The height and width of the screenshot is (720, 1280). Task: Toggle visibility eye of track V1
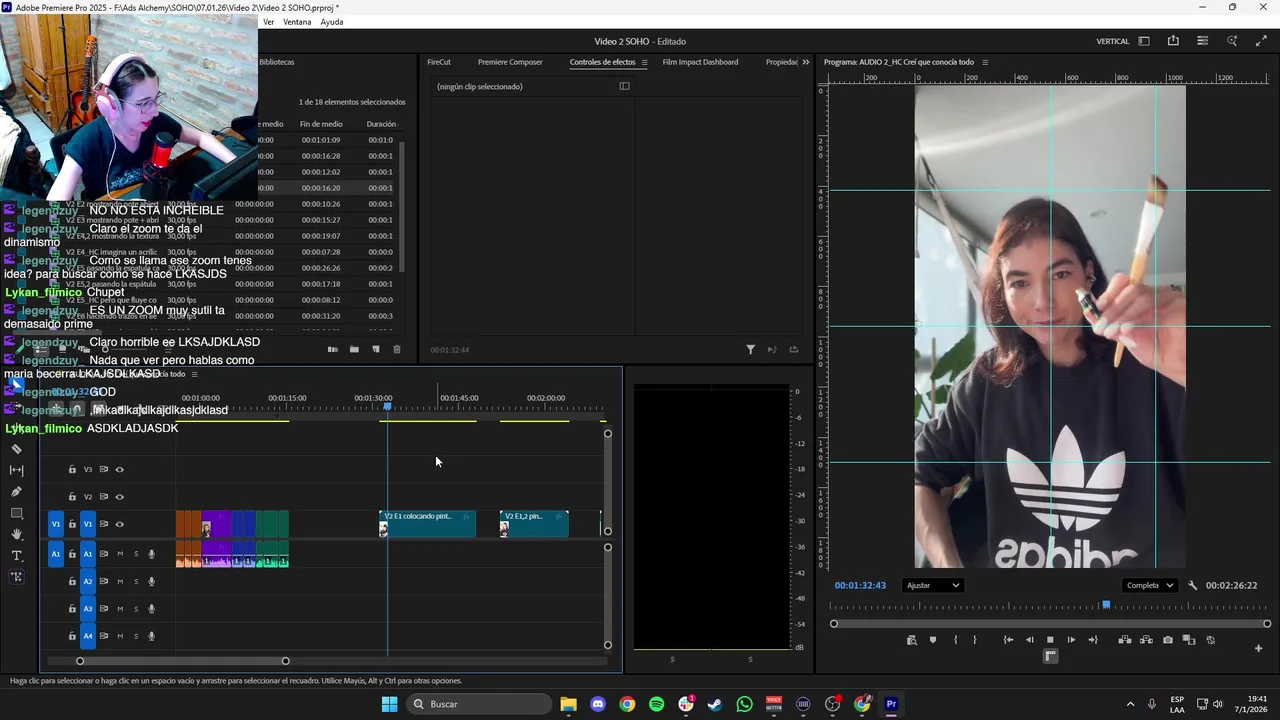click(x=119, y=524)
